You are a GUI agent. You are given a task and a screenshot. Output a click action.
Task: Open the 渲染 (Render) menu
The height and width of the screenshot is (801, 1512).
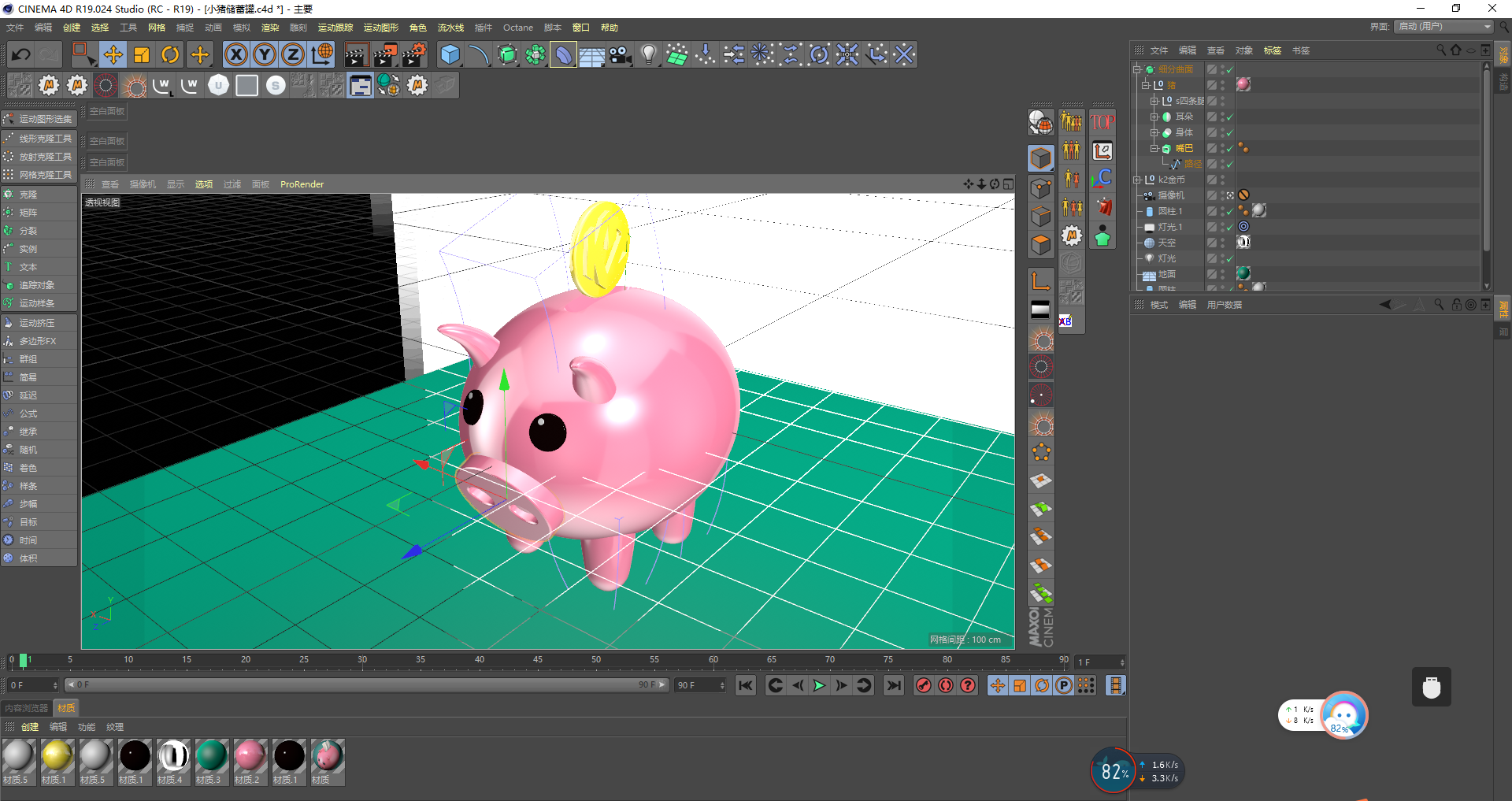click(x=270, y=28)
